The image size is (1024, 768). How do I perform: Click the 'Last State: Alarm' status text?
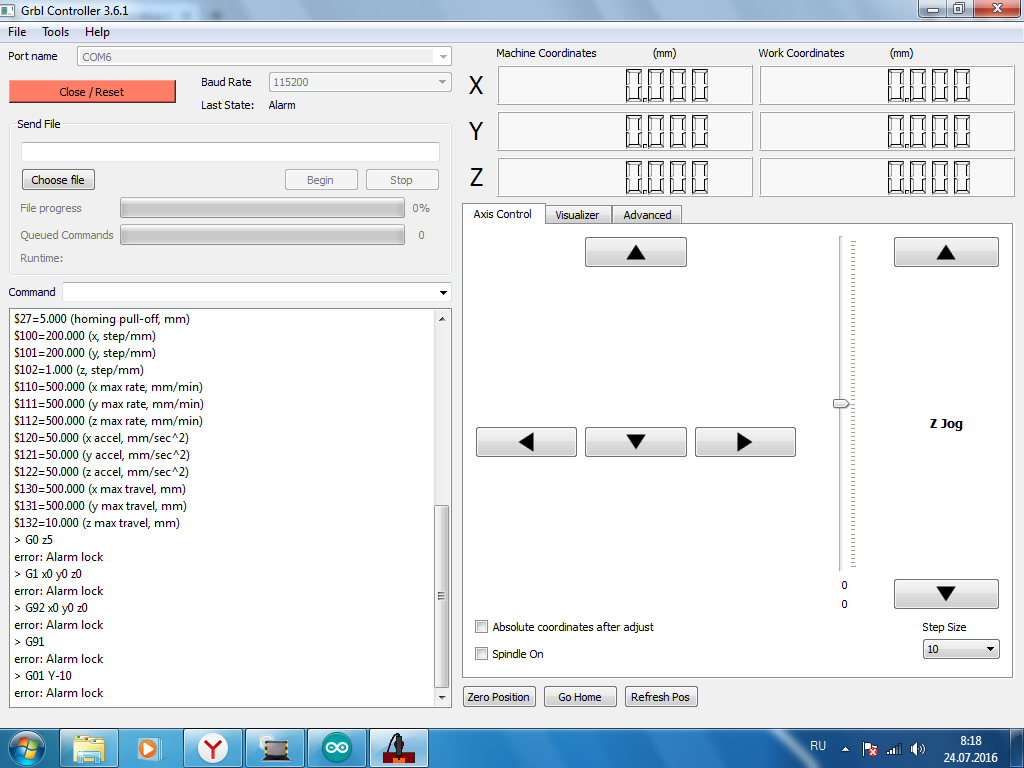(248, 105)
